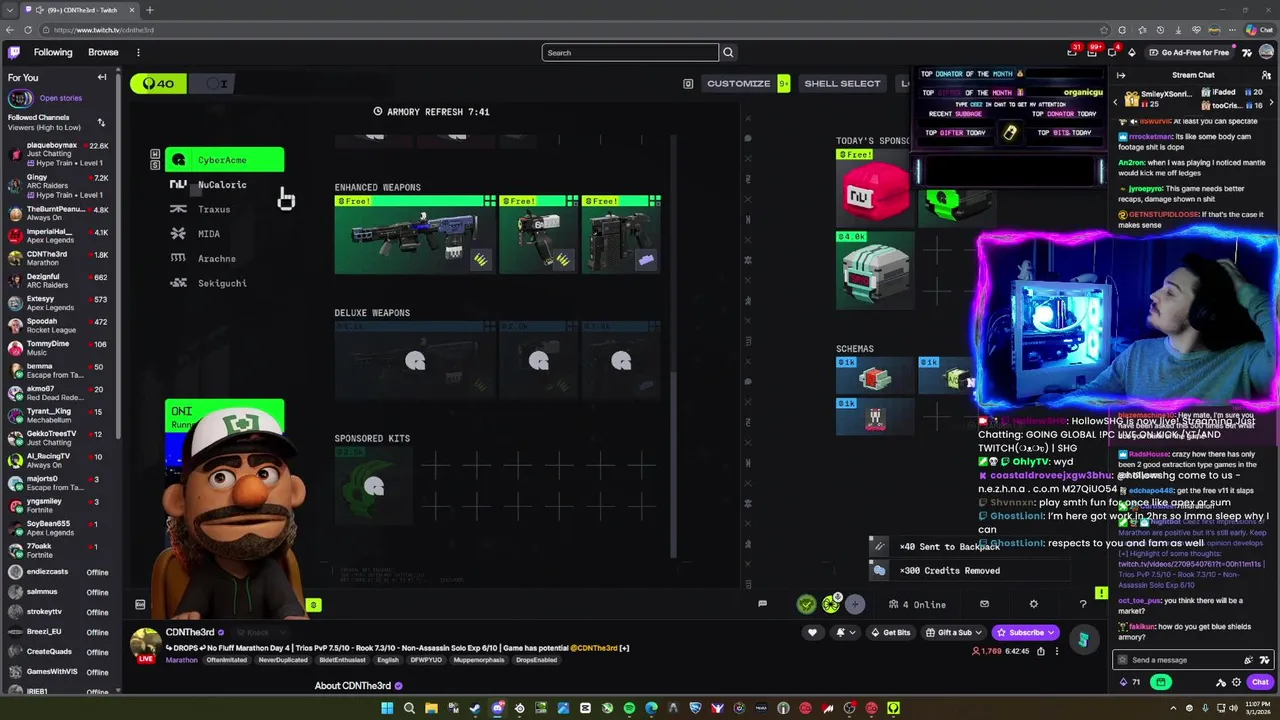Screen dimensions: 1280x720
Task: Open stories link in sidebar
Action: 60,98
